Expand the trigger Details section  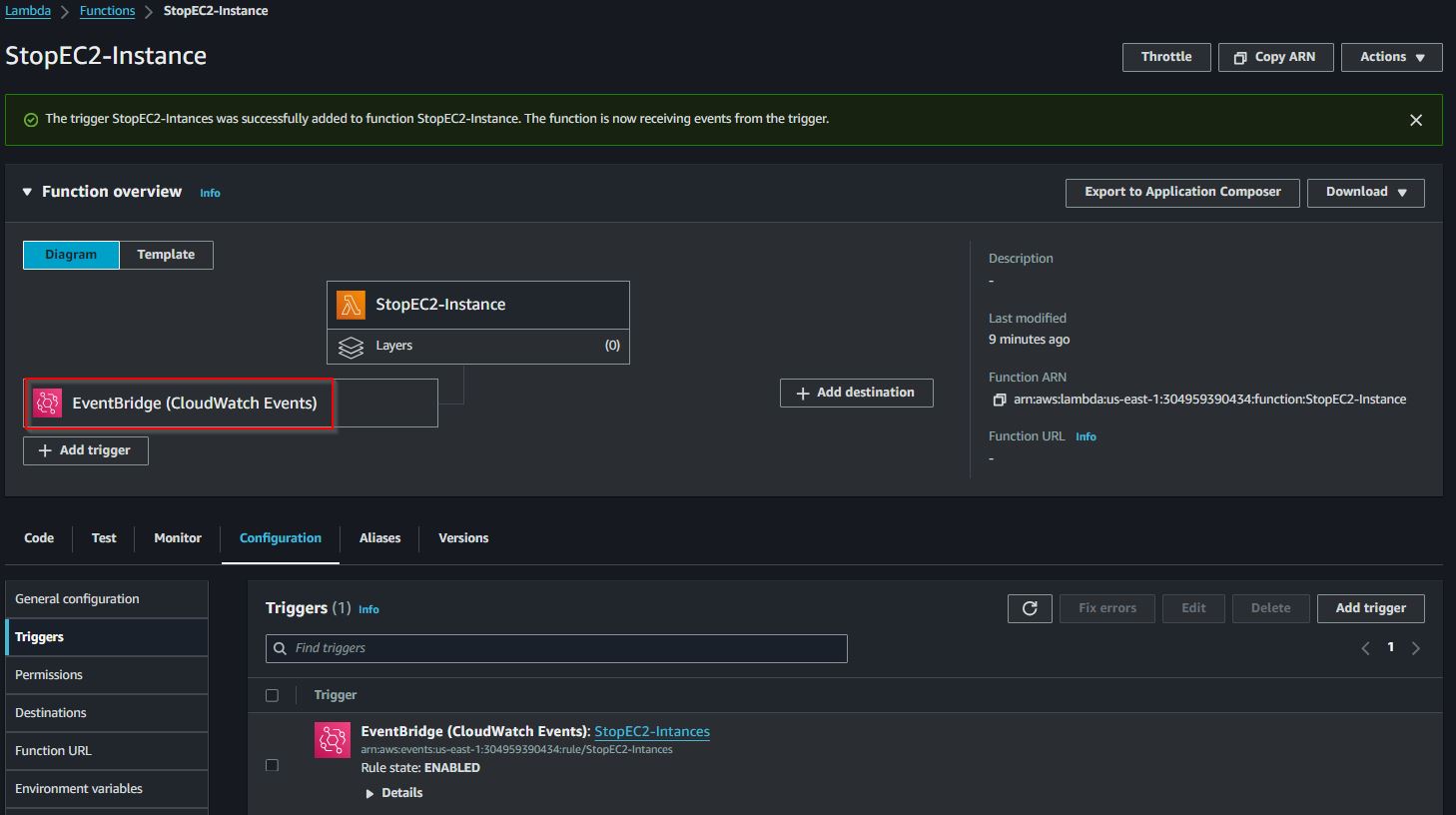click(393, 793)
